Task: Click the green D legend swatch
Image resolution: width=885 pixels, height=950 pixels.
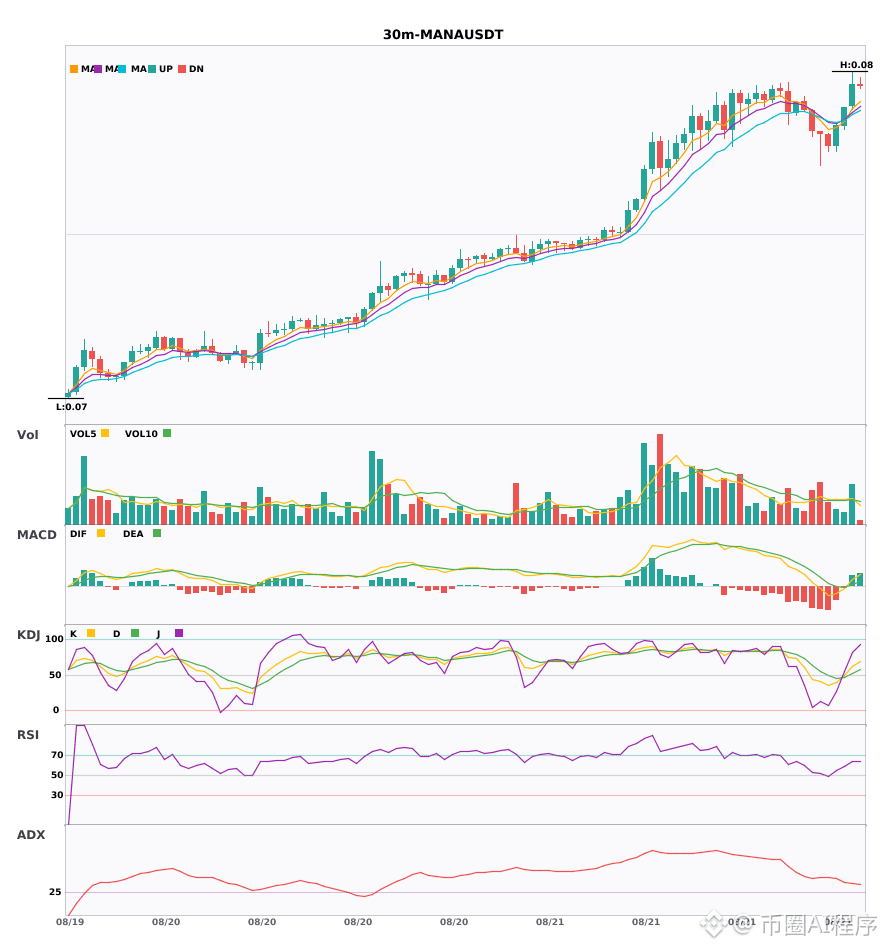Action: point(135,633)
